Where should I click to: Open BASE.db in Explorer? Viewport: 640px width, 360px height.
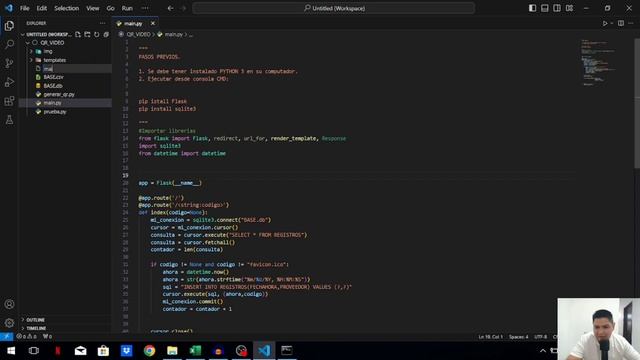[x=53, y=86]
